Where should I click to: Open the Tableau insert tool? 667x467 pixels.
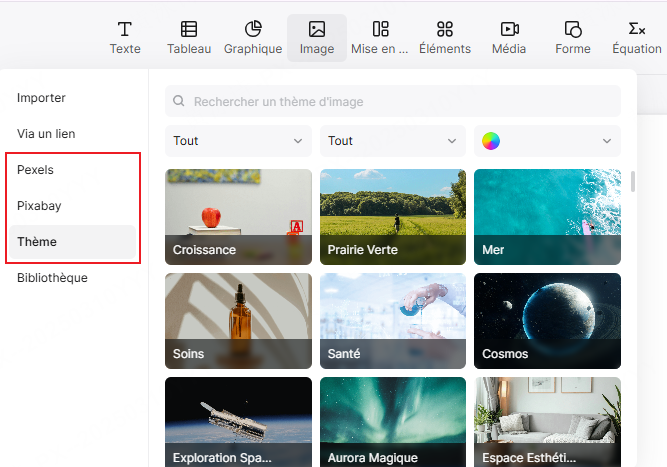[188, 30]
